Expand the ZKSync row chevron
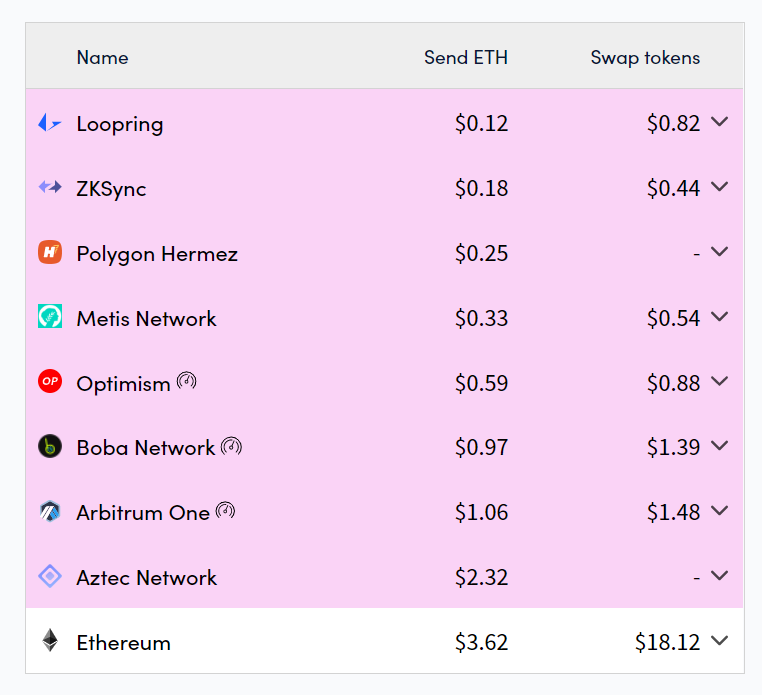The image size is (762, 695). point(719,187)
